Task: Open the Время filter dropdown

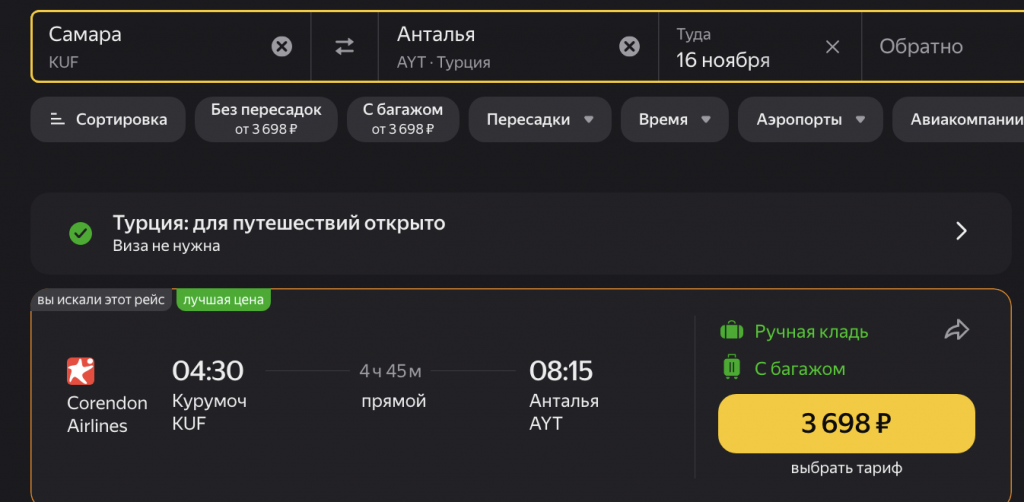Action: (x=675, y=120)
